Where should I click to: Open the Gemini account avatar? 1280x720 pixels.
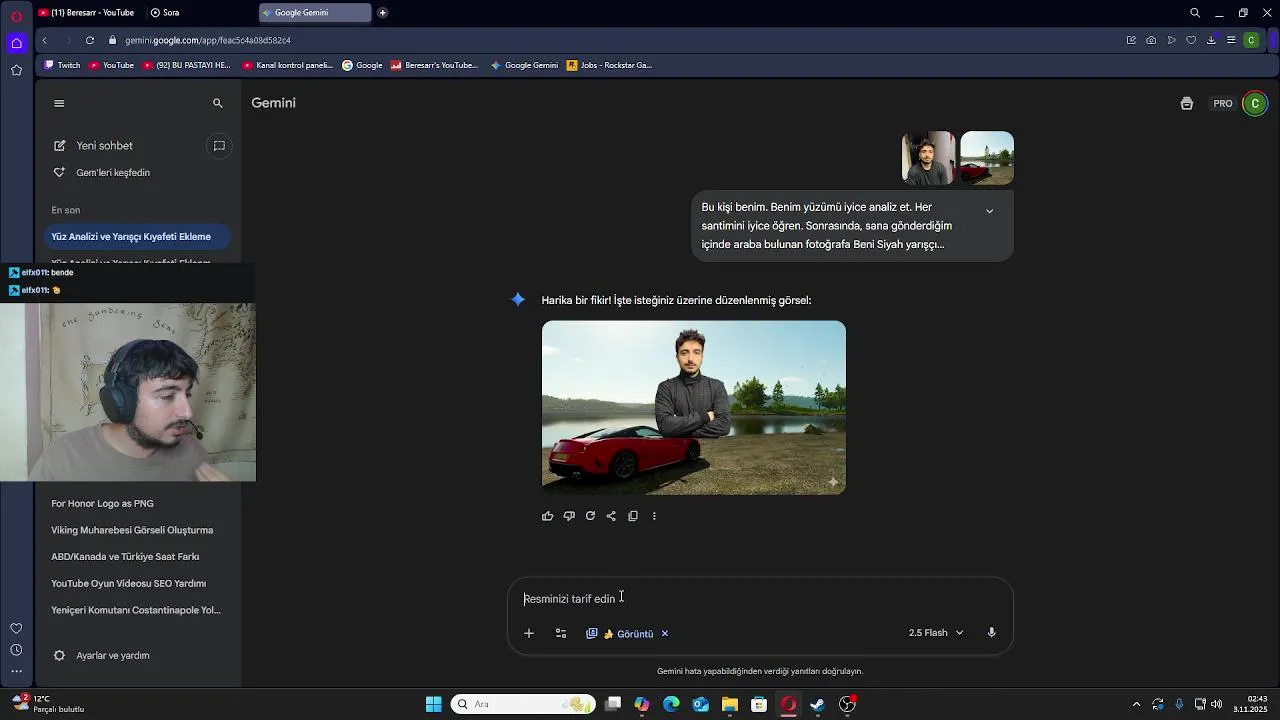1254,104
